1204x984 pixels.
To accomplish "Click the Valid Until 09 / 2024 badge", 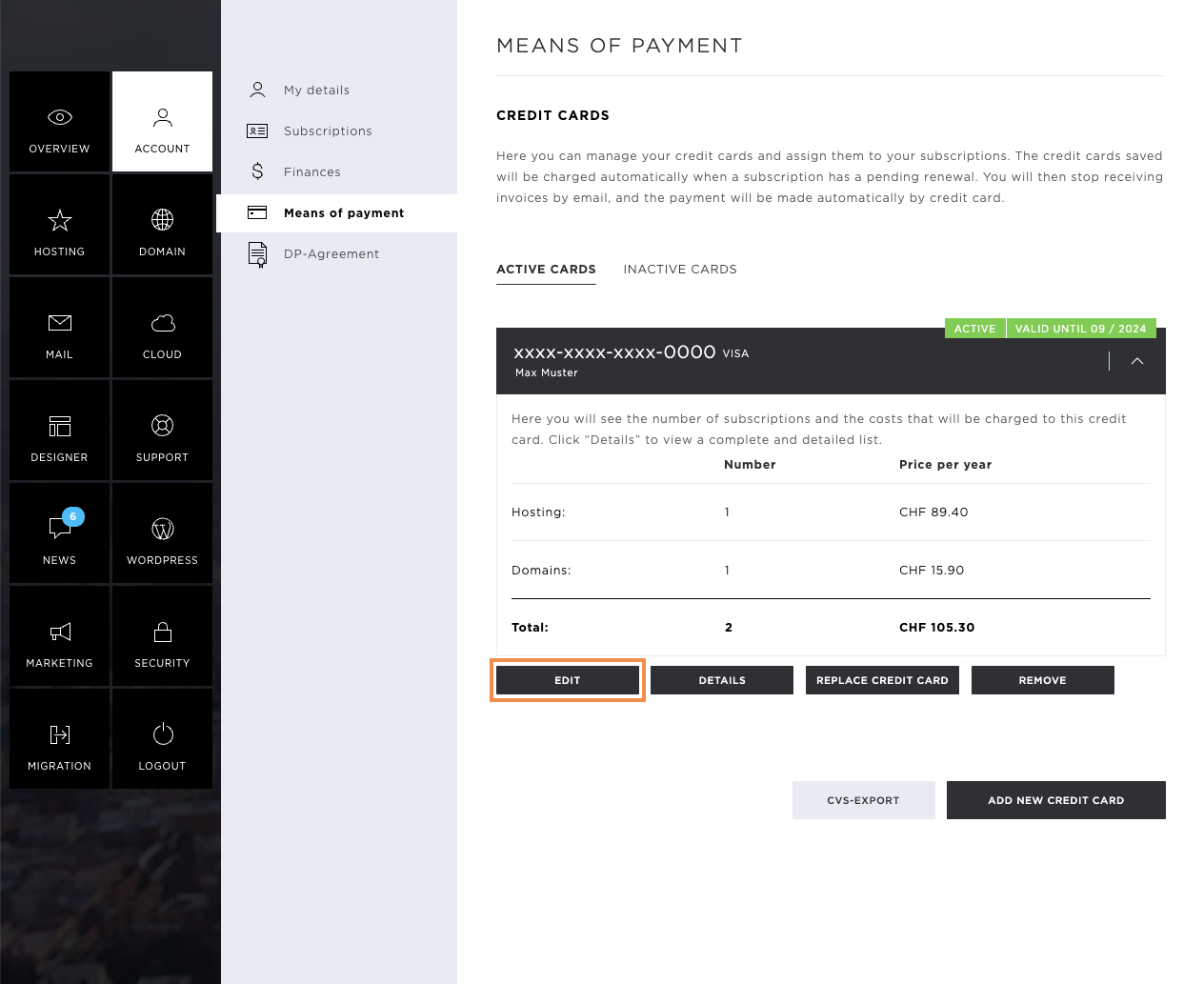I will click(1081, 329).
